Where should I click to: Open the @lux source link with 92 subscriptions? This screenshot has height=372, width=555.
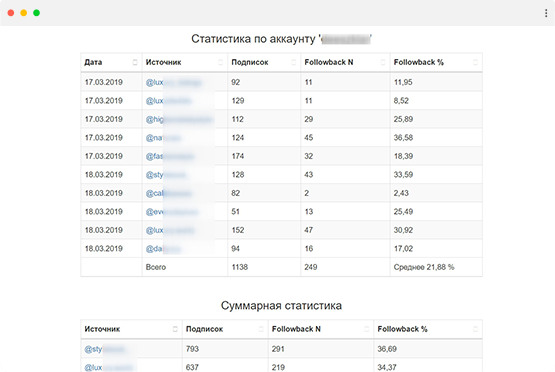174,82
